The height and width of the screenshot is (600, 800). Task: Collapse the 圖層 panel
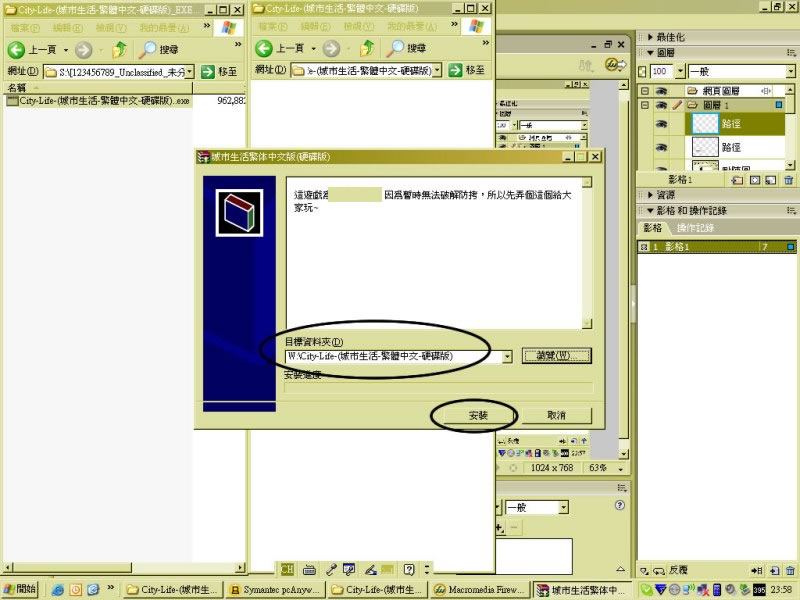(x=650, y=53)
